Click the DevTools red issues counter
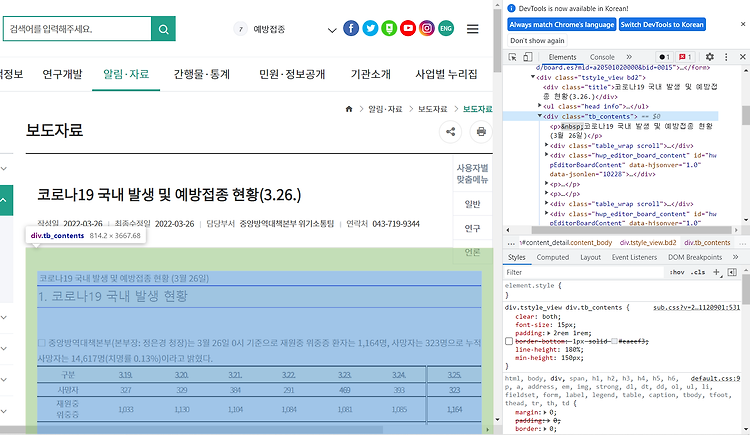The height and width of the screenshot is (435, 750). tap(685, 57)
